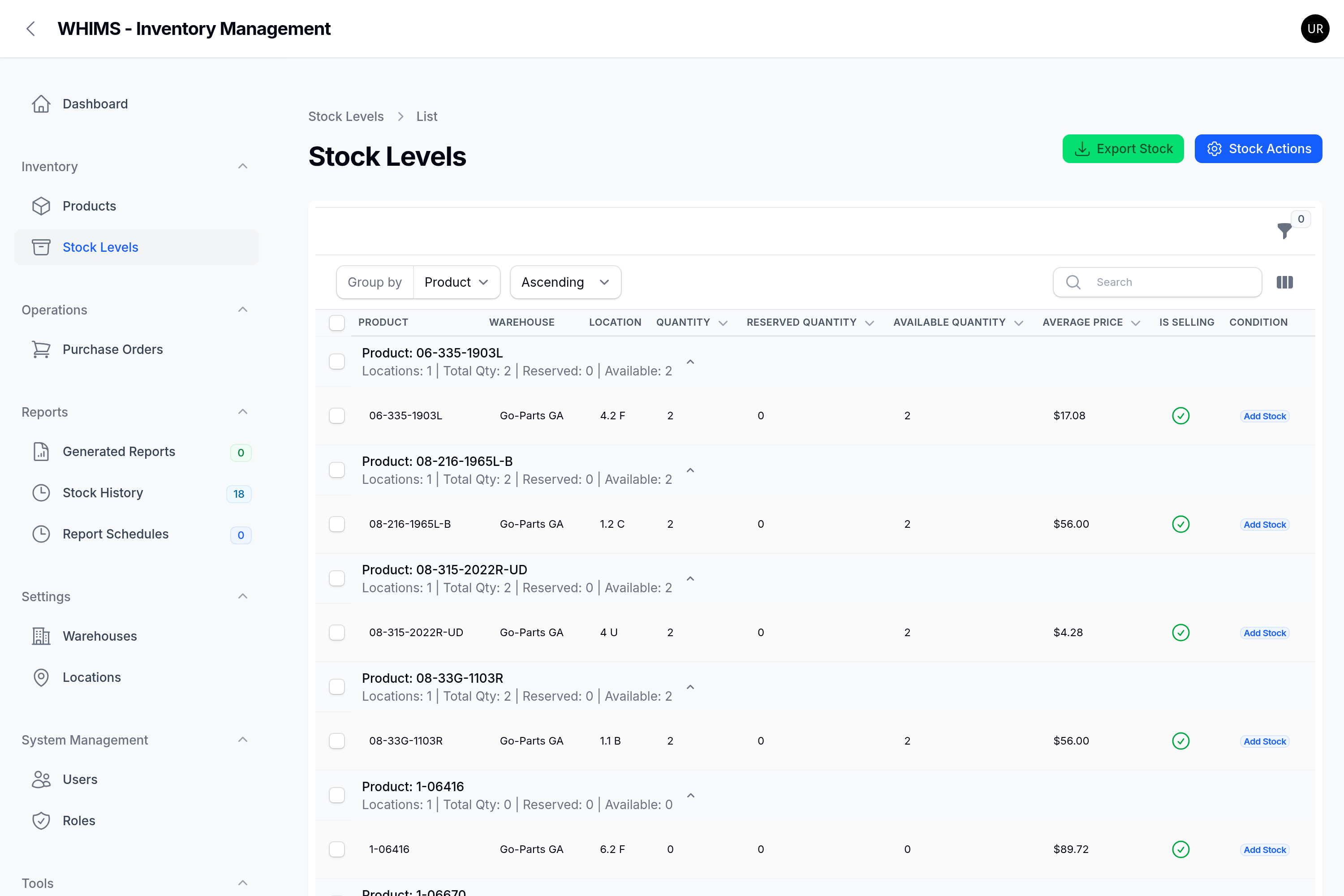The width and height of the screenshot is (1344, 896).
Task: Collapse the Product: 1-06416 group
Action: coord(690,796)
